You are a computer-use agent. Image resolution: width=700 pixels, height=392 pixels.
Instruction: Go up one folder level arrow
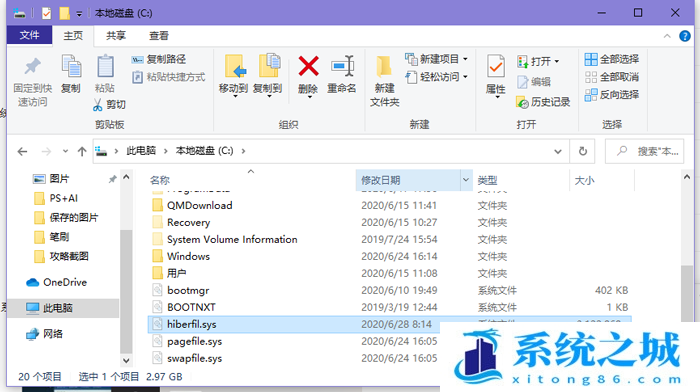[x=82, y=152]
